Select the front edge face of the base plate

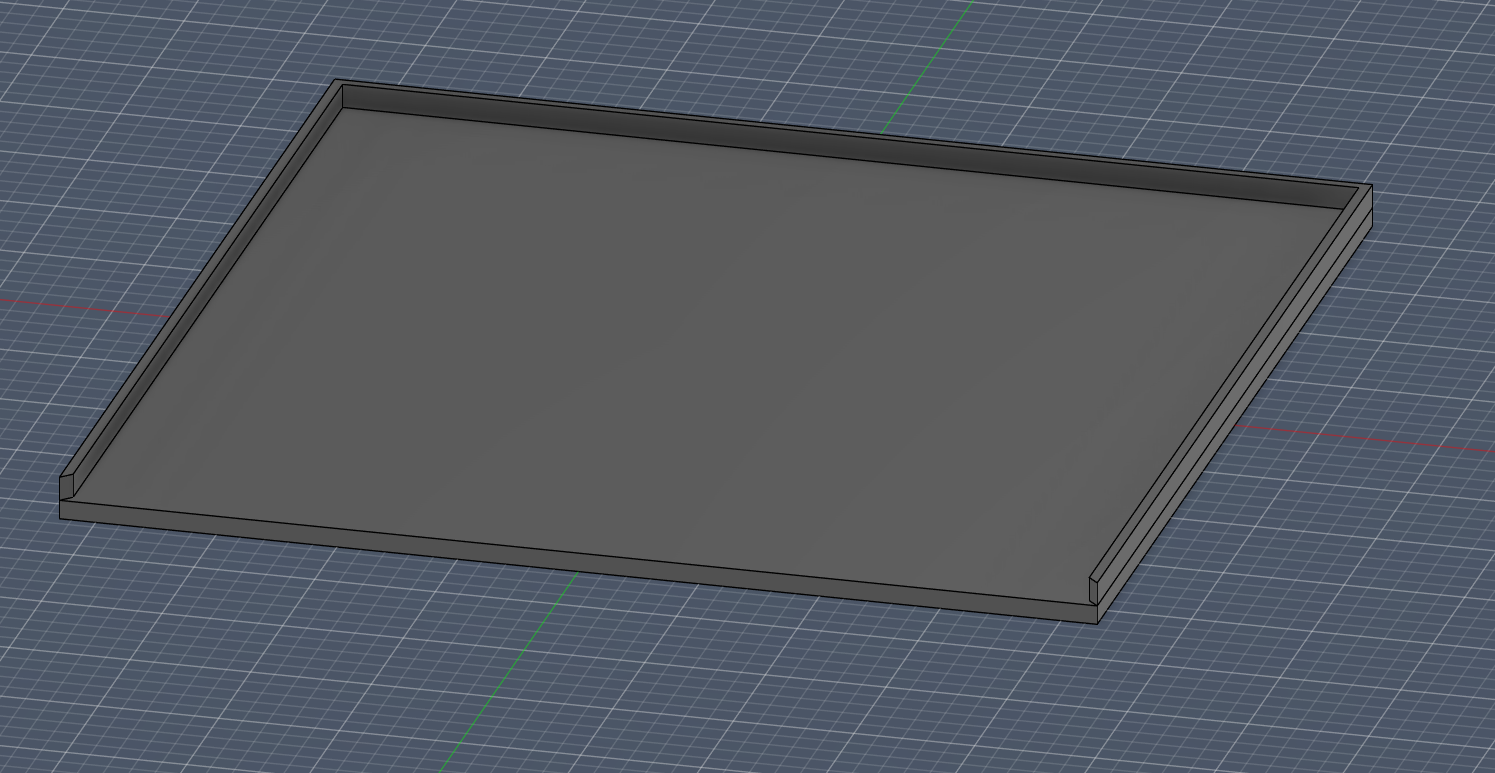click(x=580, y=560)
